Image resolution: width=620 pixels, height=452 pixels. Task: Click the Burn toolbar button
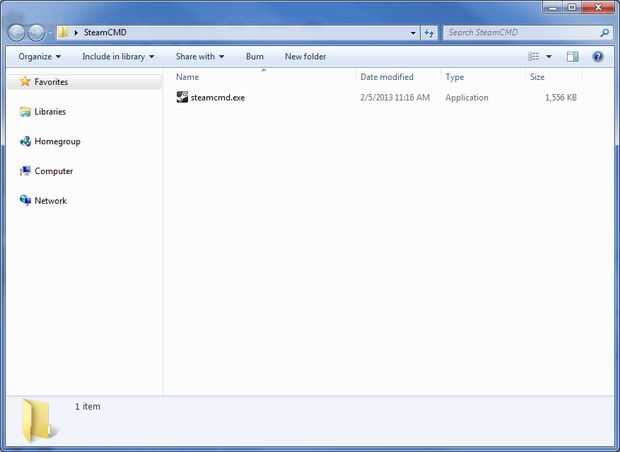tap(255, 57)
